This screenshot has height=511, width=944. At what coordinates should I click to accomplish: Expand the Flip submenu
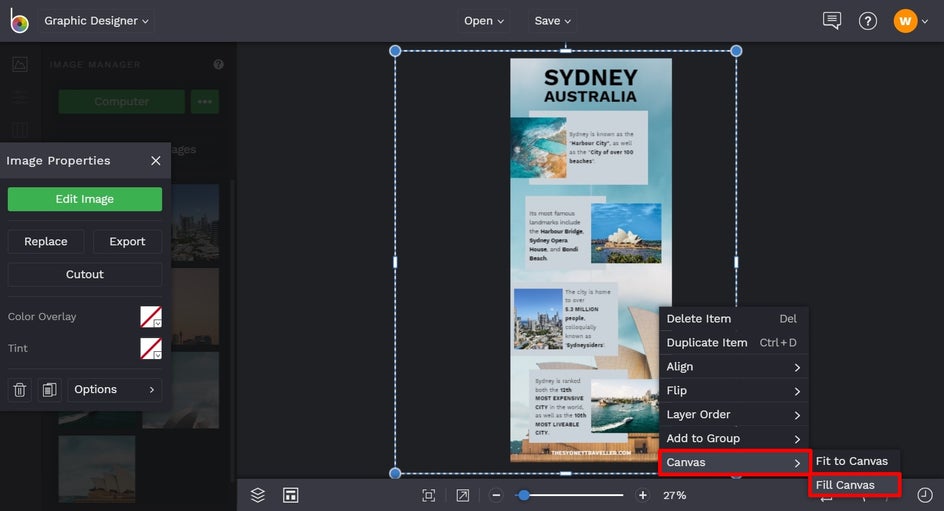pos(733,391)
